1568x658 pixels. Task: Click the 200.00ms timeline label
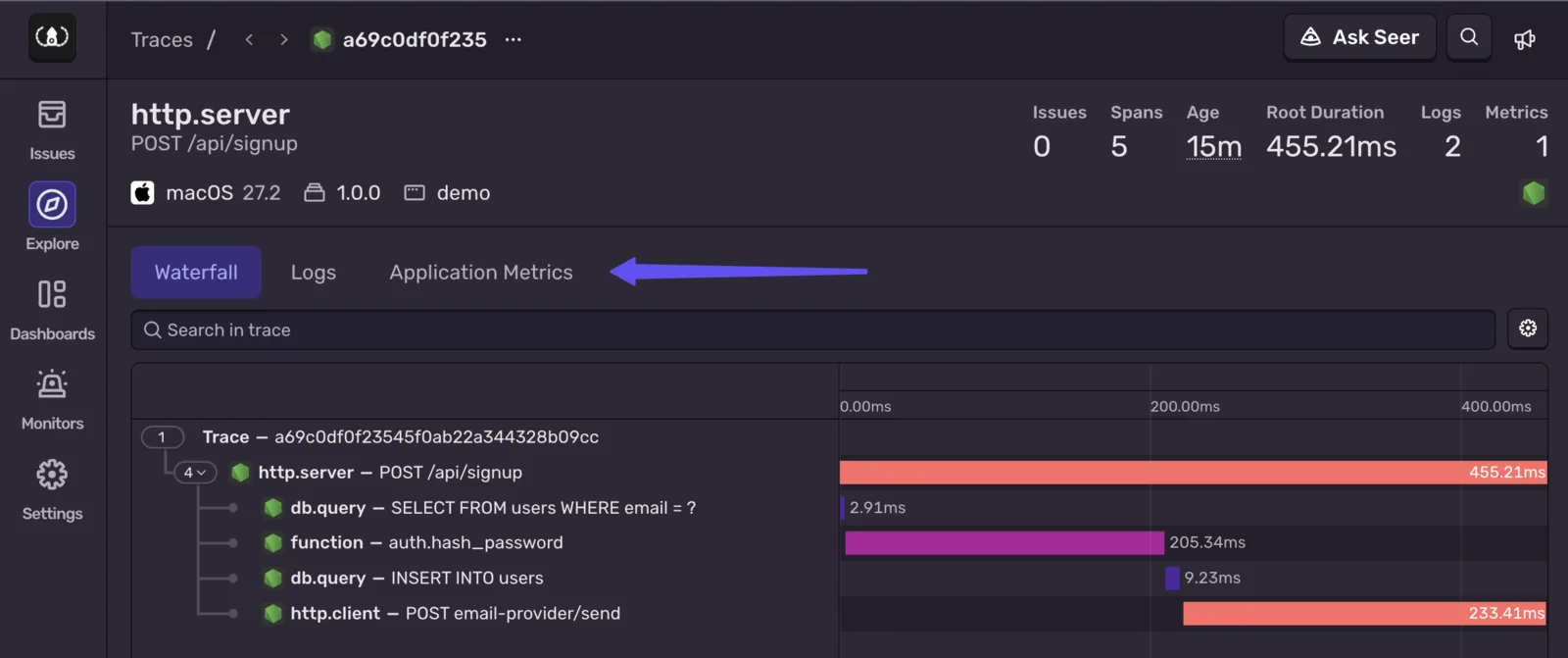pos(1185,406)
